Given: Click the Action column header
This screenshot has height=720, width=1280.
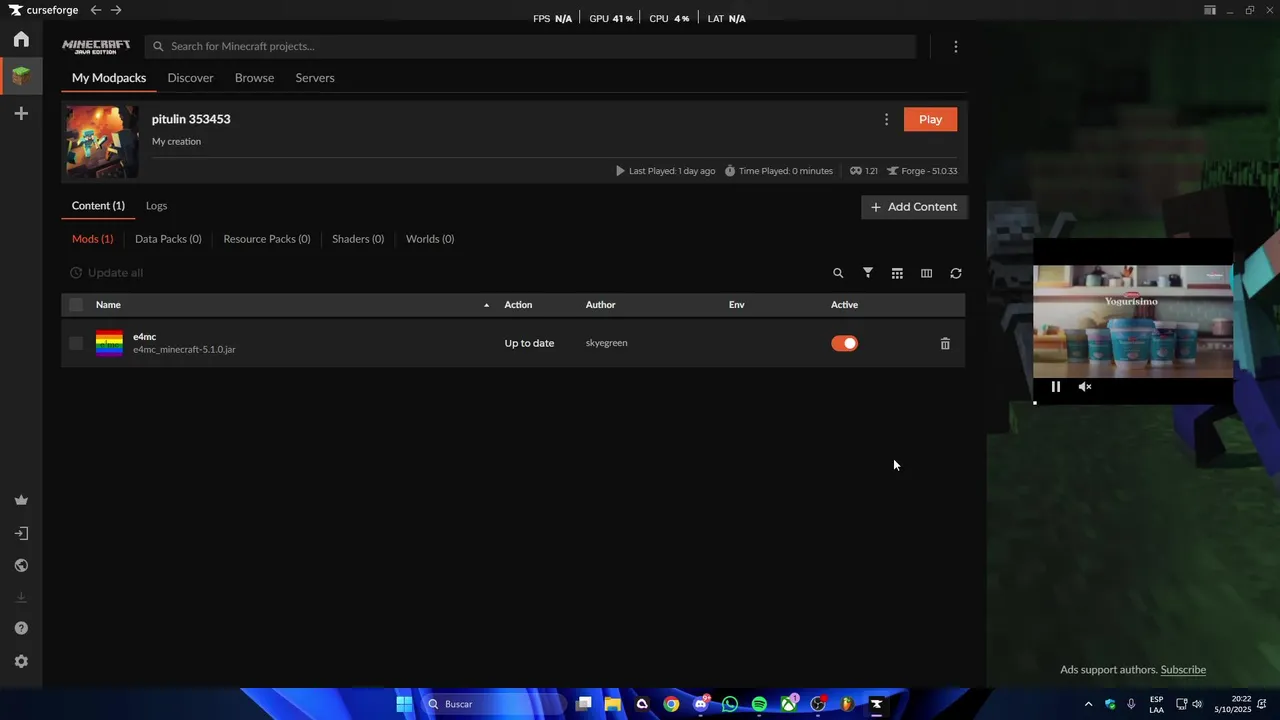Looking at the screenshot, I should pos(518,304).
